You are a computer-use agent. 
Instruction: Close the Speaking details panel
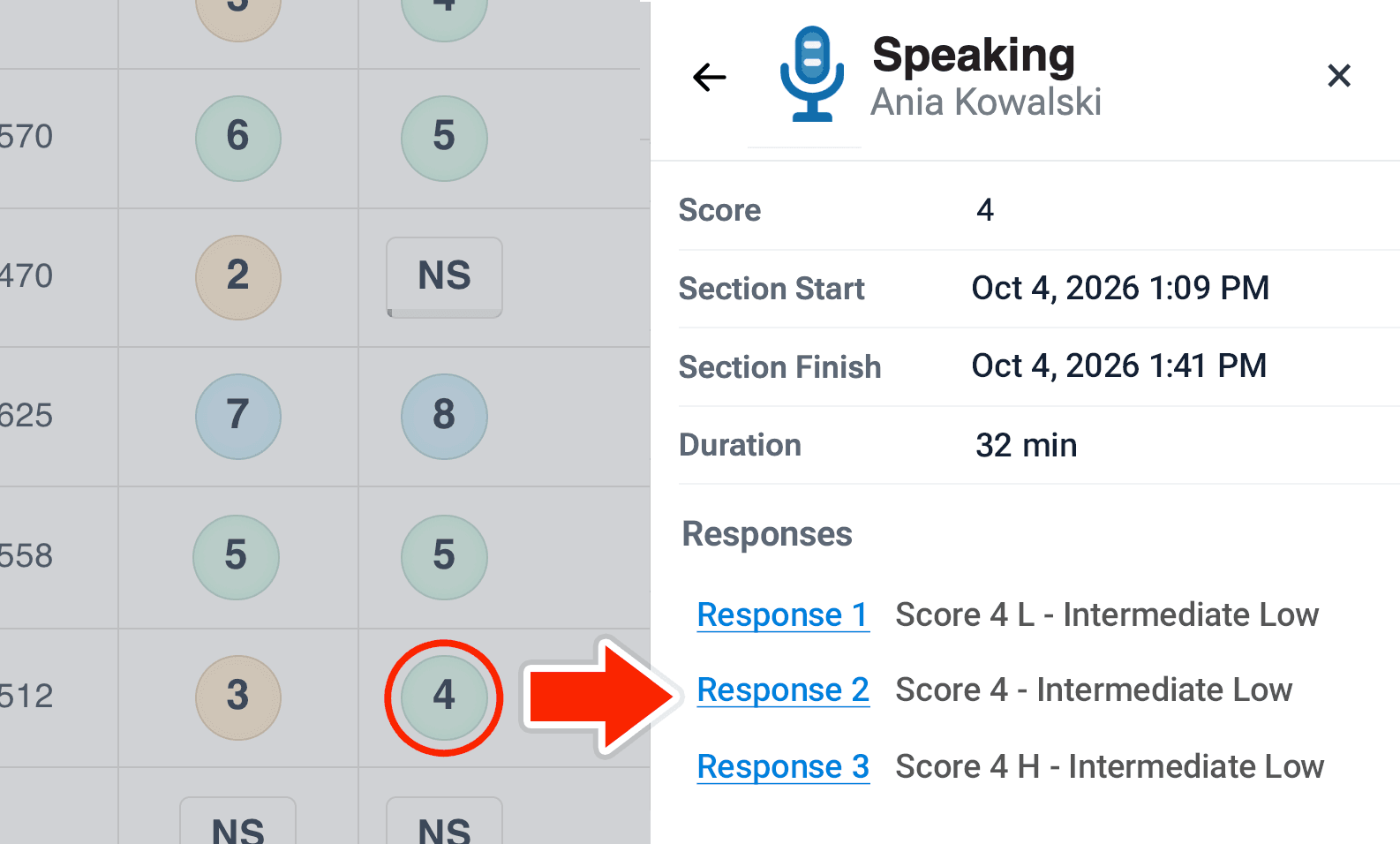1339,76
